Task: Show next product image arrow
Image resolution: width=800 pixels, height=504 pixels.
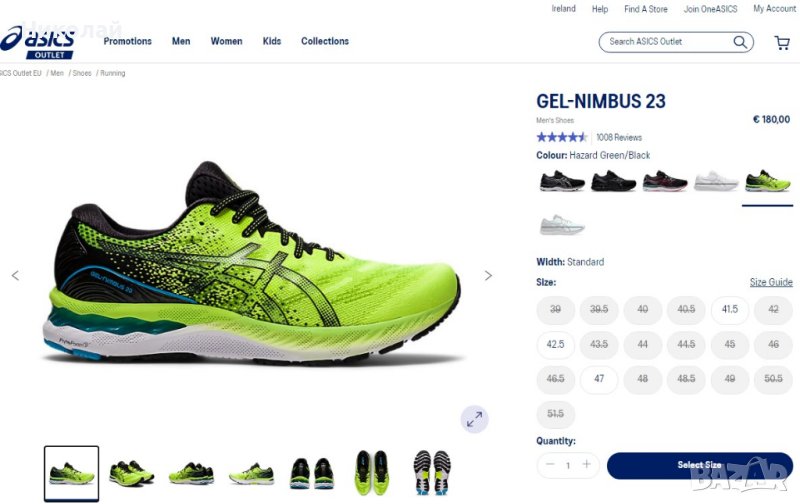Action: (488, 275)
